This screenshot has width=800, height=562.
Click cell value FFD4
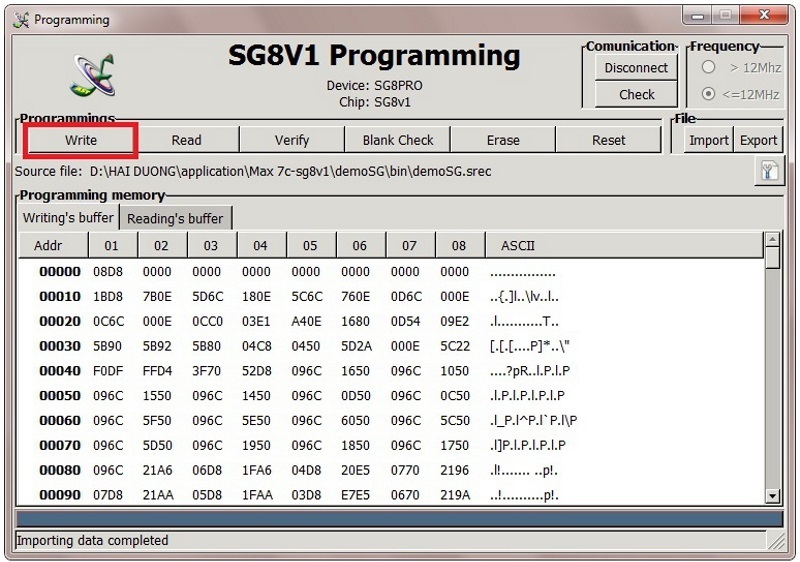157,371
